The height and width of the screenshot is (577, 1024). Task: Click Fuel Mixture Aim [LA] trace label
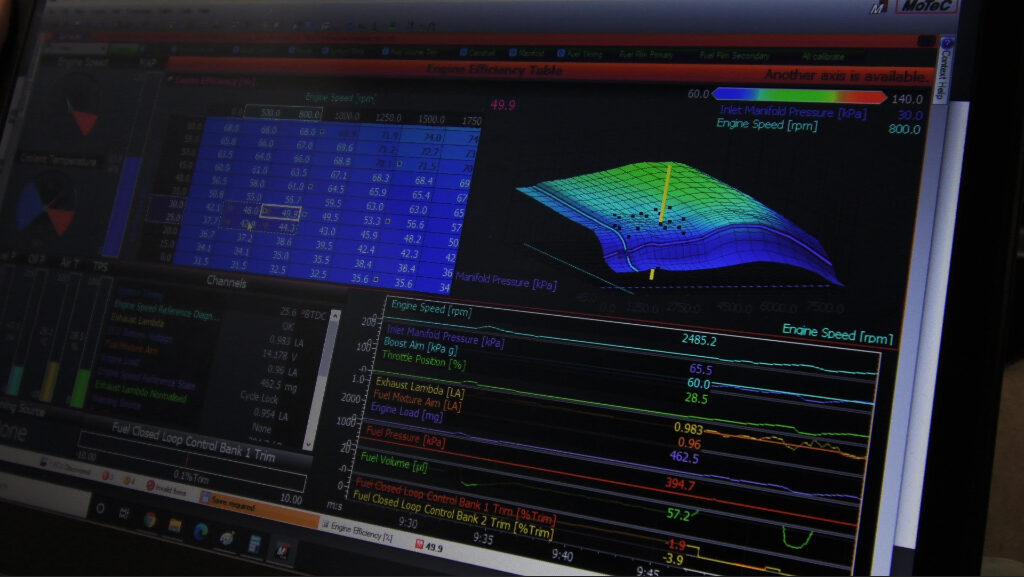point(417,400)
